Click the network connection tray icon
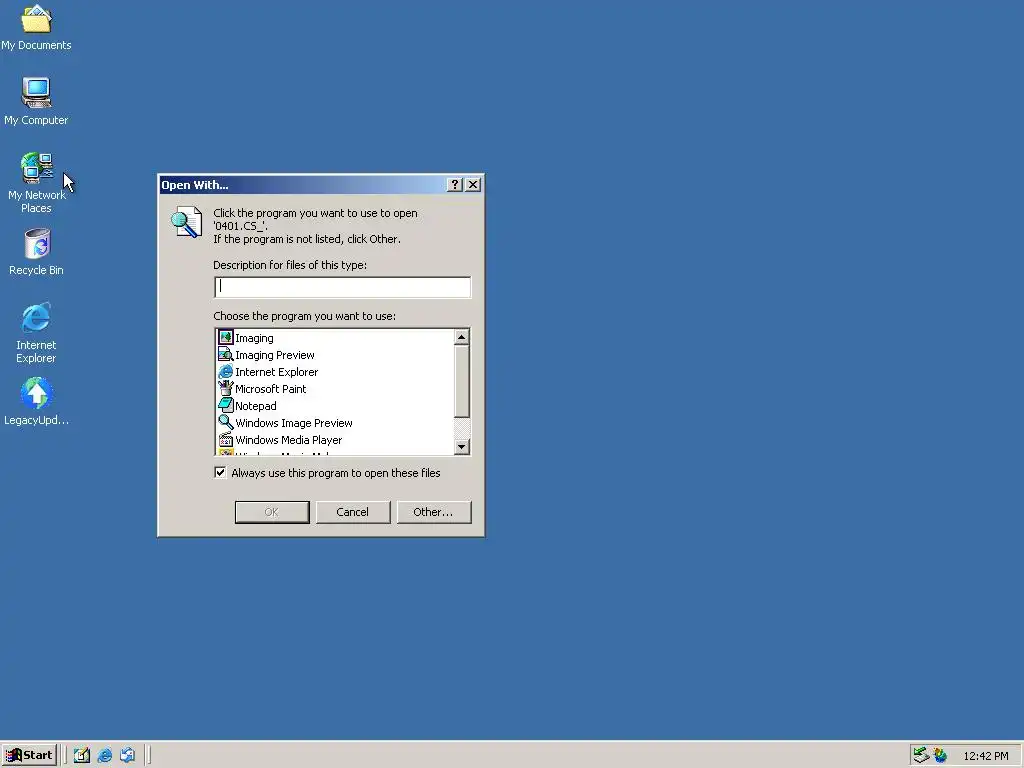The width and height of the screenshot is (1024, 768). click(921, 755)
